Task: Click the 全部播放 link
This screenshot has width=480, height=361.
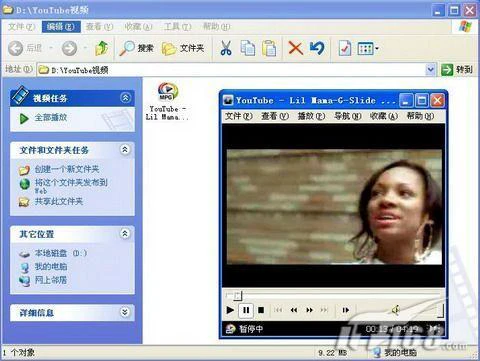Action: click(51, 118)
